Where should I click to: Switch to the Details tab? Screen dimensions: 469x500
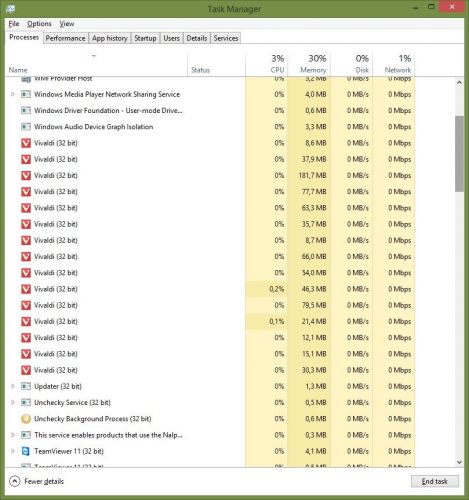pyautogui.click(x=197, y=38)
